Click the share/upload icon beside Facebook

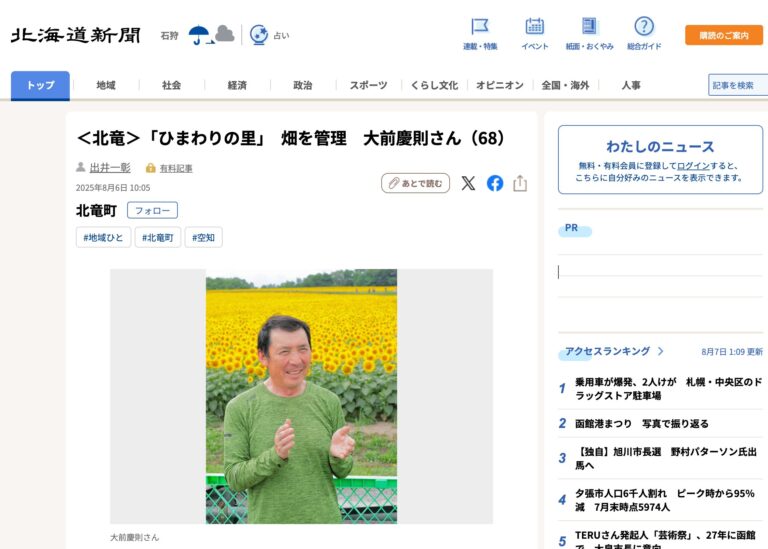[520, 183]
